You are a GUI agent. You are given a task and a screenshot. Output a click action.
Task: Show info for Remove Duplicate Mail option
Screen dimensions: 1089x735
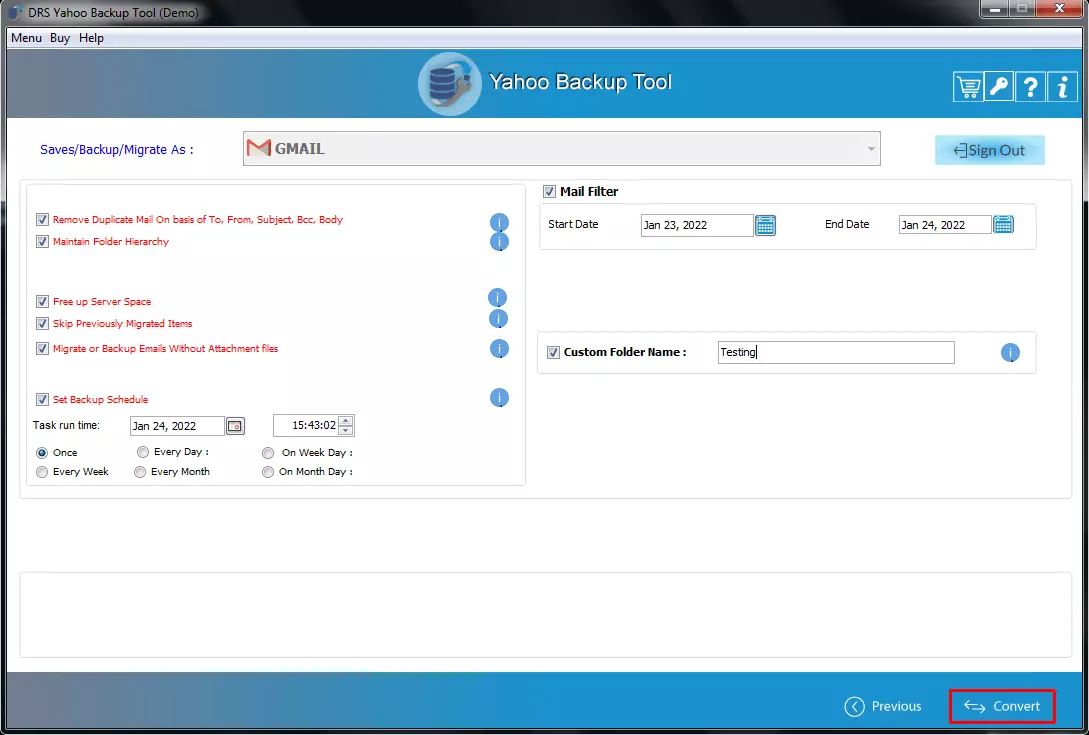click(x=499, y=222)
